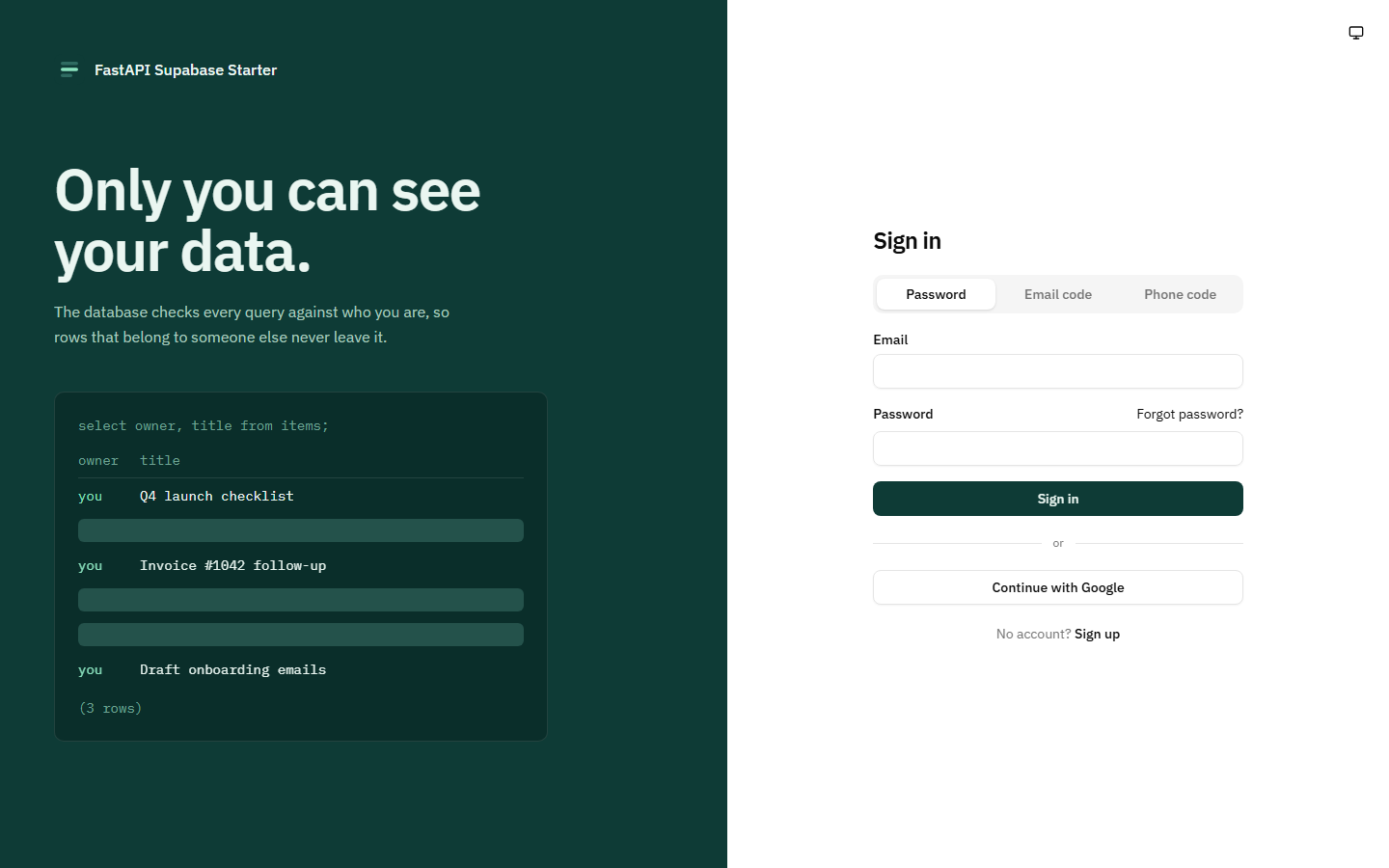The image size is (1389, 868).
Task: Click the '(3 rows)' result count
Action: [110, 708]
